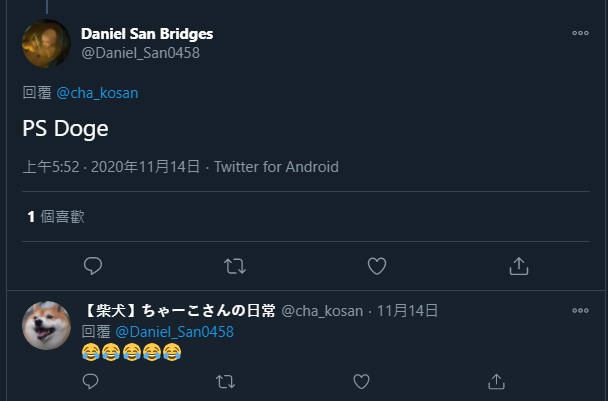The image size is (608, 401).
Task: Open more options for cha_kosan's reply
Action: pos(580,311)
